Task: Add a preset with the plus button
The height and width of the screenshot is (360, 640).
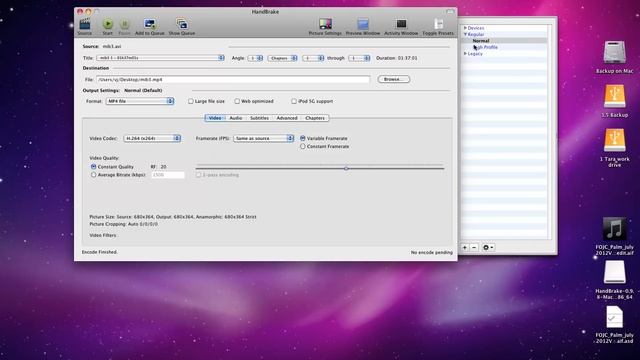Action: click(x=465, y=247)
